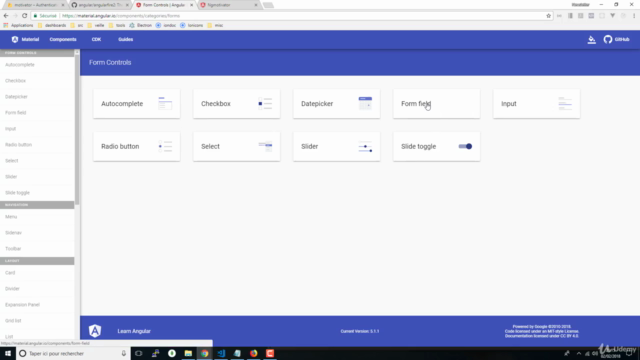This screenshot has width=640, height=360.
Task: Click the Slide toggle card's switch icon
Action: [x=465, y=147]
